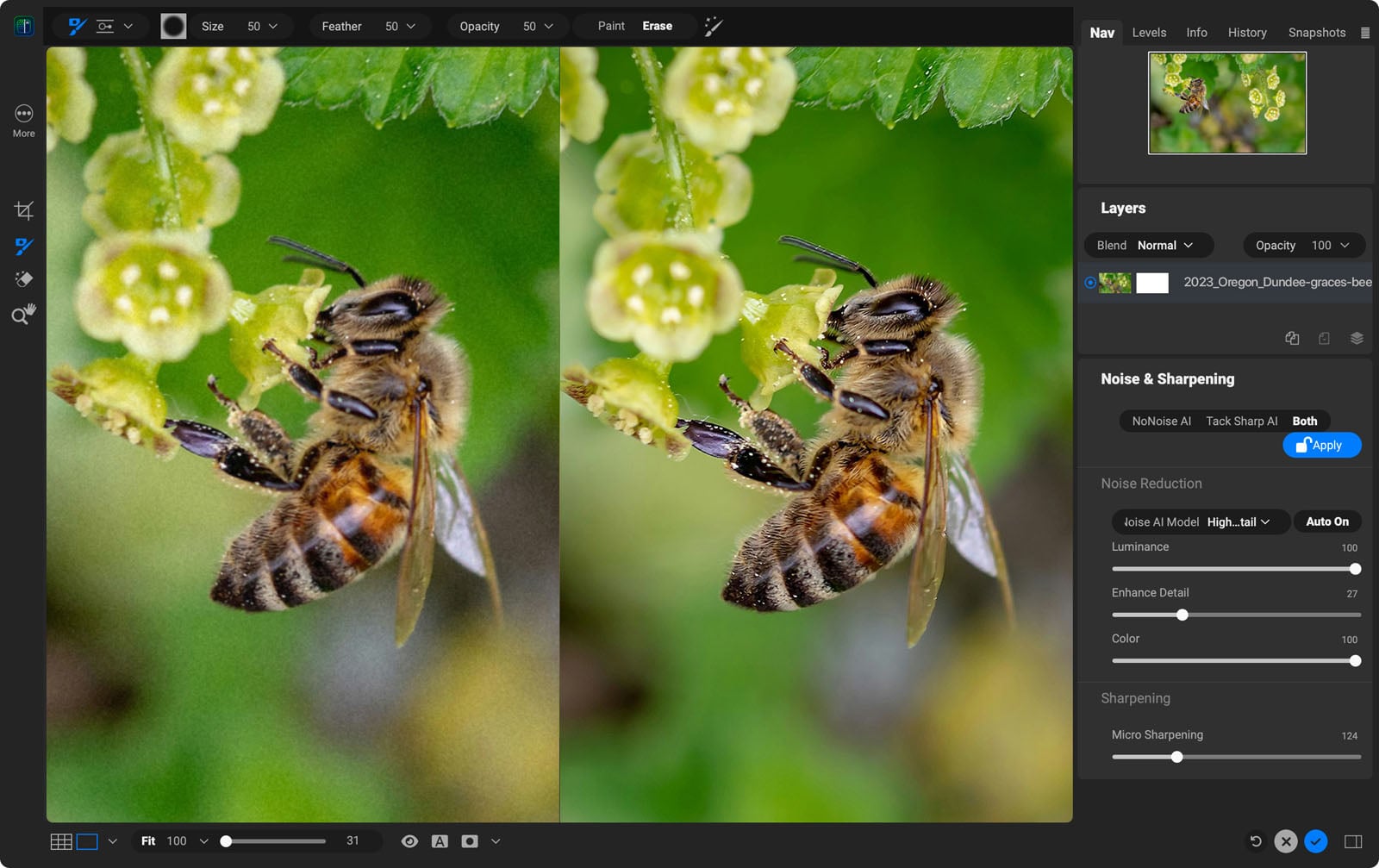Switch to the History tab
Screen dimensions: 1379x868
pyautogui.click(x=1247, y=33)
